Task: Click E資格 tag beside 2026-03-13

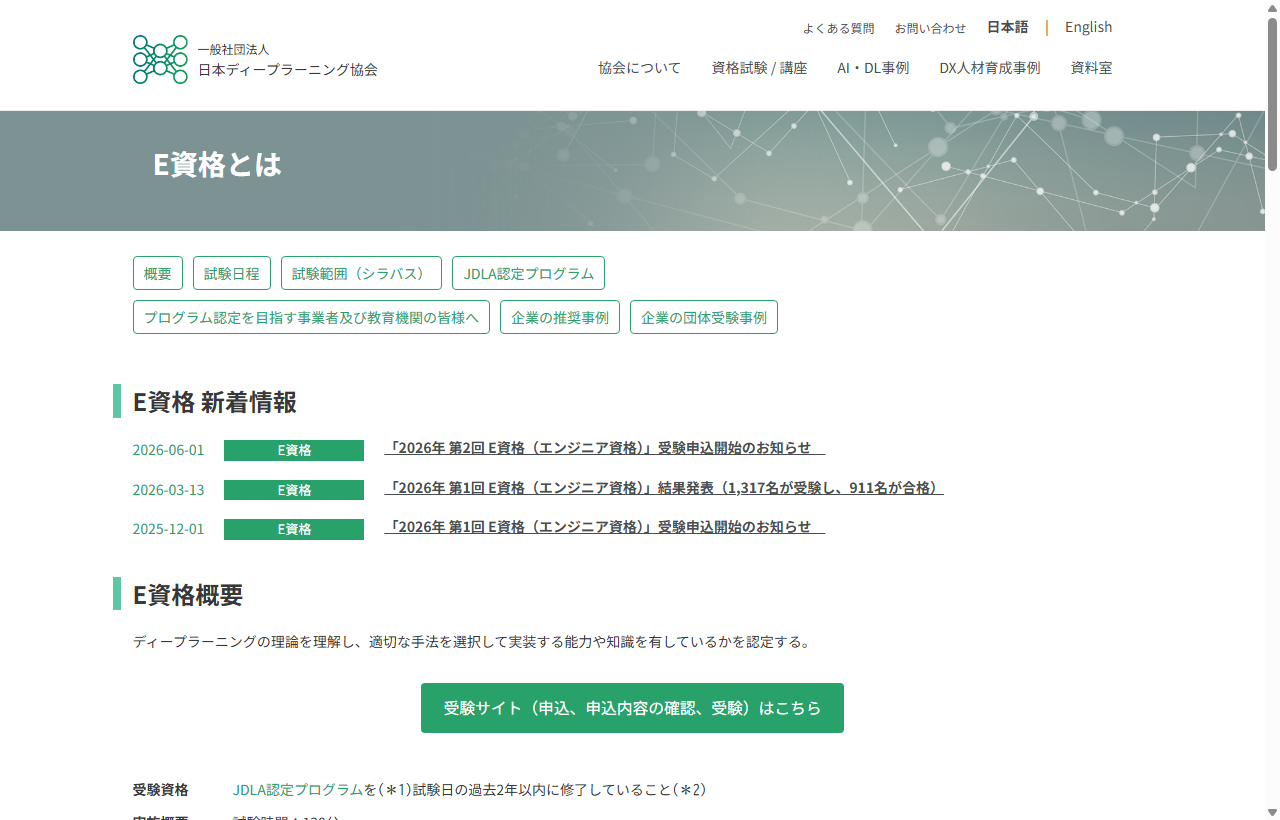Action: pyautogui.click(x=294, y=490)
